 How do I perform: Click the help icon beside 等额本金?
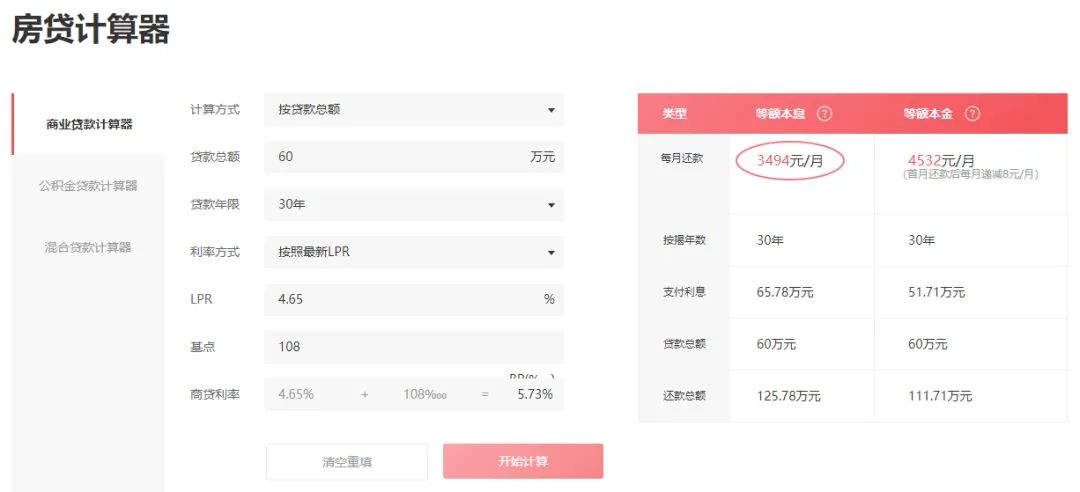(971, 114)
